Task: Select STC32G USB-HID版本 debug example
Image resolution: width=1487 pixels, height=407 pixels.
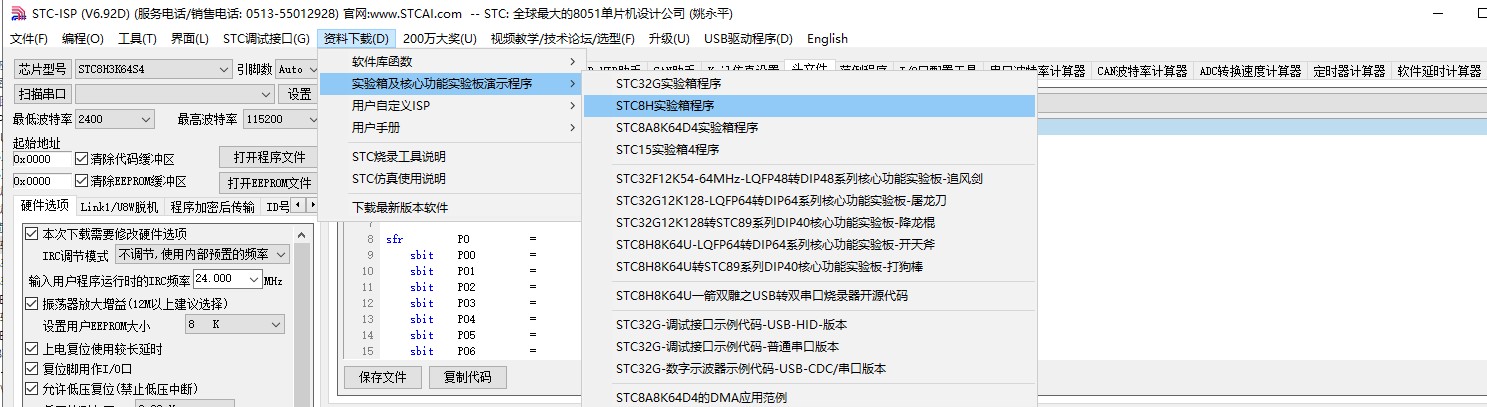Action: [810, 325]
